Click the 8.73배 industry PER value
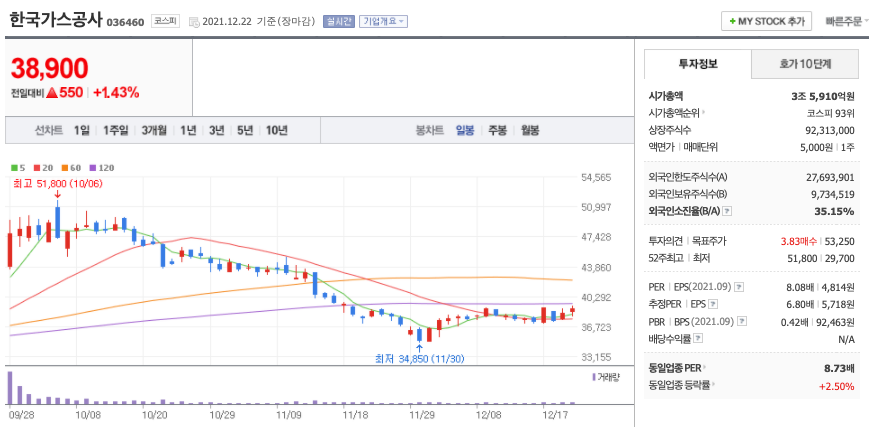 [x=839, y=368]
